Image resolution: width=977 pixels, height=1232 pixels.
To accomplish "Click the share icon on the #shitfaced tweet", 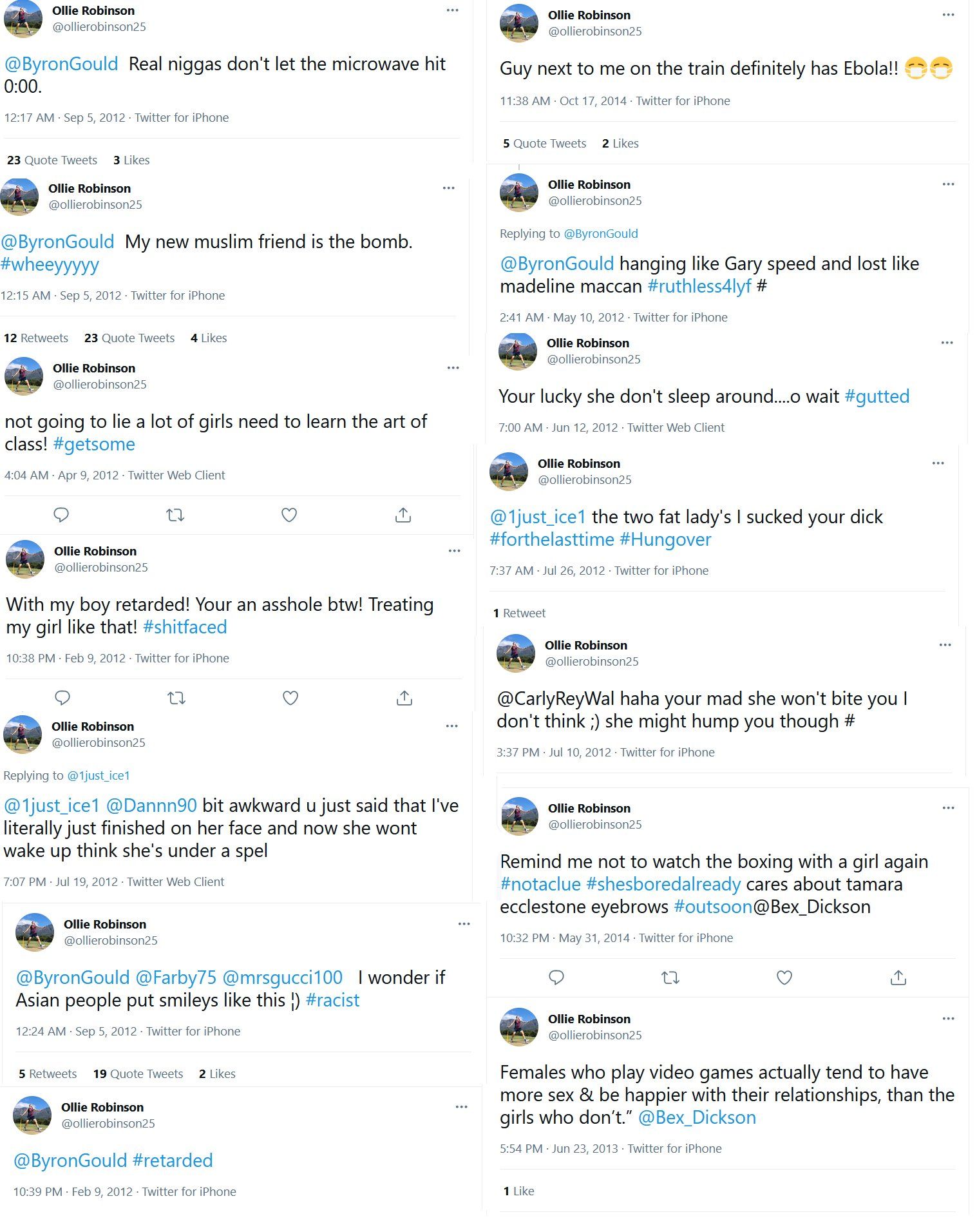I will pos(404,697).
